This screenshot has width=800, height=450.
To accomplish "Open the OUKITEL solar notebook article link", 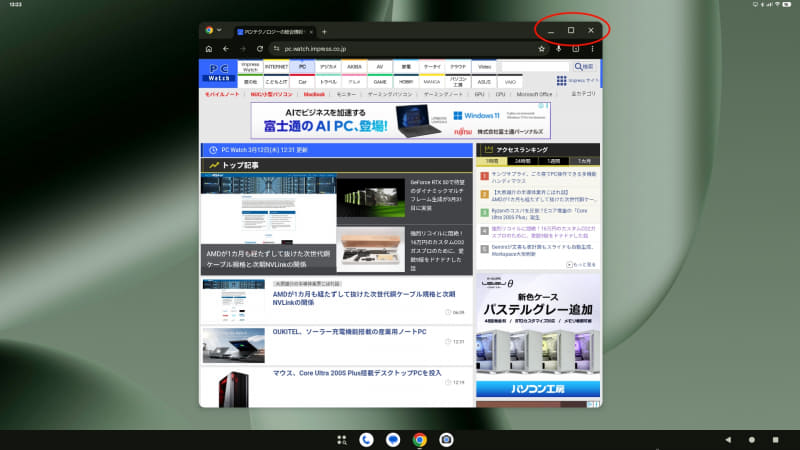I will click(x=349, y=332).
